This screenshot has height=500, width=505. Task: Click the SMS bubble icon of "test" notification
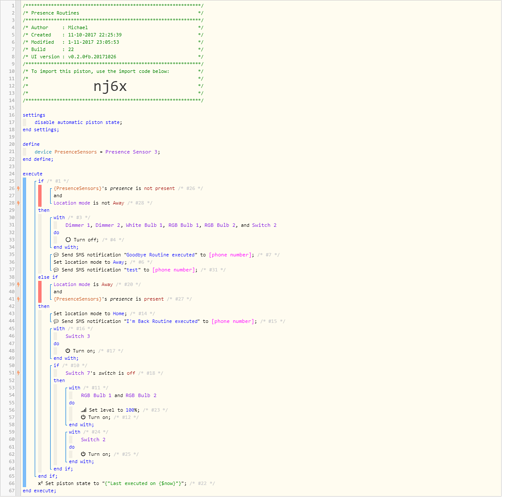point(56,270)
